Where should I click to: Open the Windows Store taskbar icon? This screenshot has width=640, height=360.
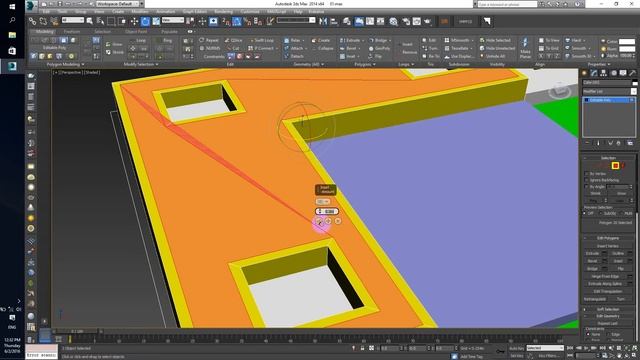click(12, 51)
